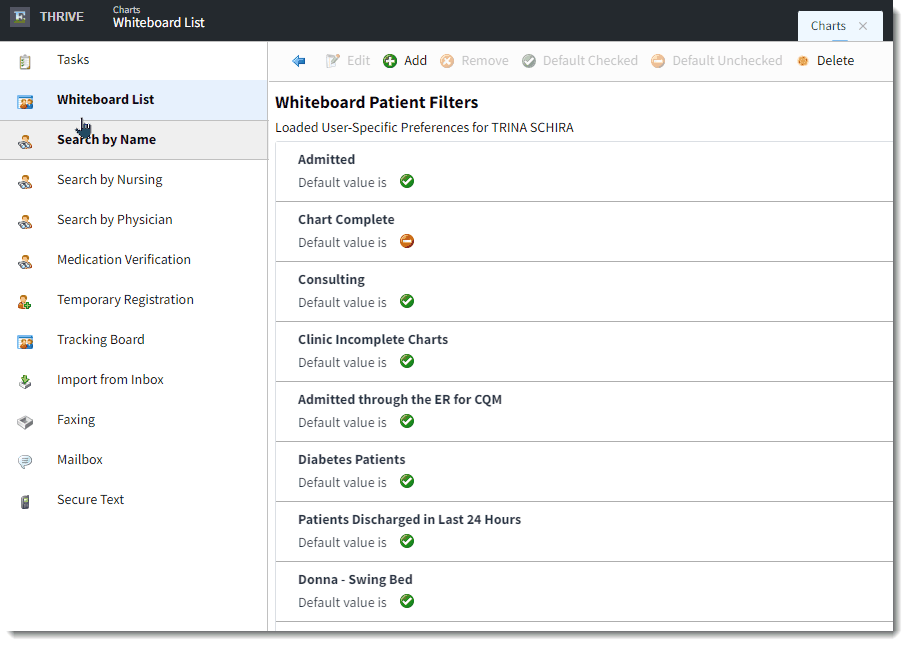
Task: Open Secure Text
Action: [134, 500]
